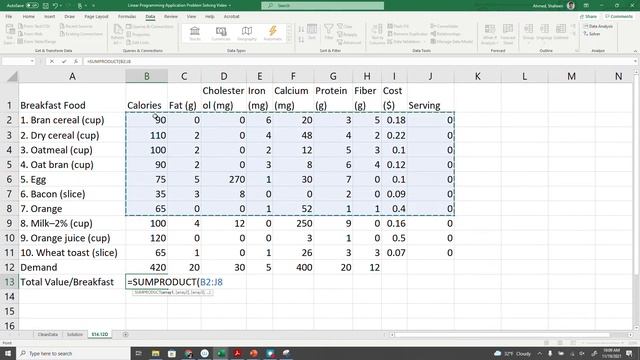The height and width of the screenshot is (360, 640).
Task: Click Remove Duplicates icon
Action: click(390, 34)
